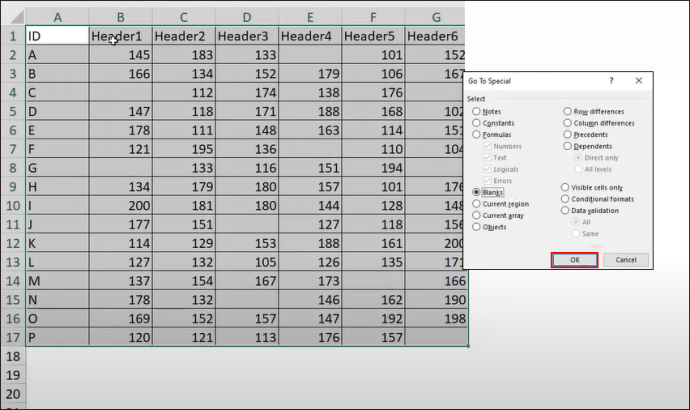Select column G header
This screenshot has height=410, width=690.
pyautogui.click(x=436, y=17)
